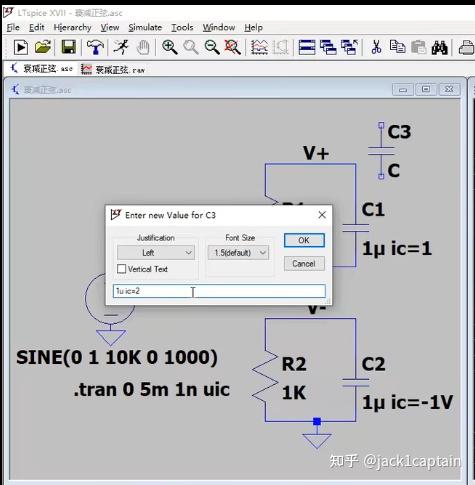Viewport: 475px width, 485px height.
Task: Open the Hierarchy menu
Action: click(x=72, y=27)
